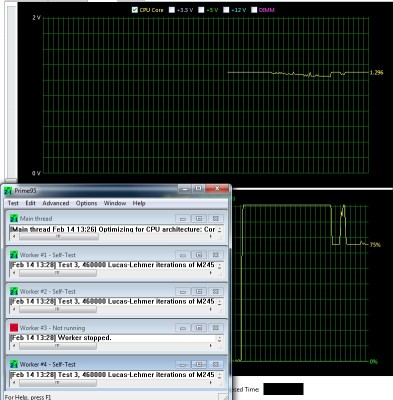Click Main thread scroll-left arrow
This screenshot has height=400, width=393.
pyautogui.click(x=14, y=237)
